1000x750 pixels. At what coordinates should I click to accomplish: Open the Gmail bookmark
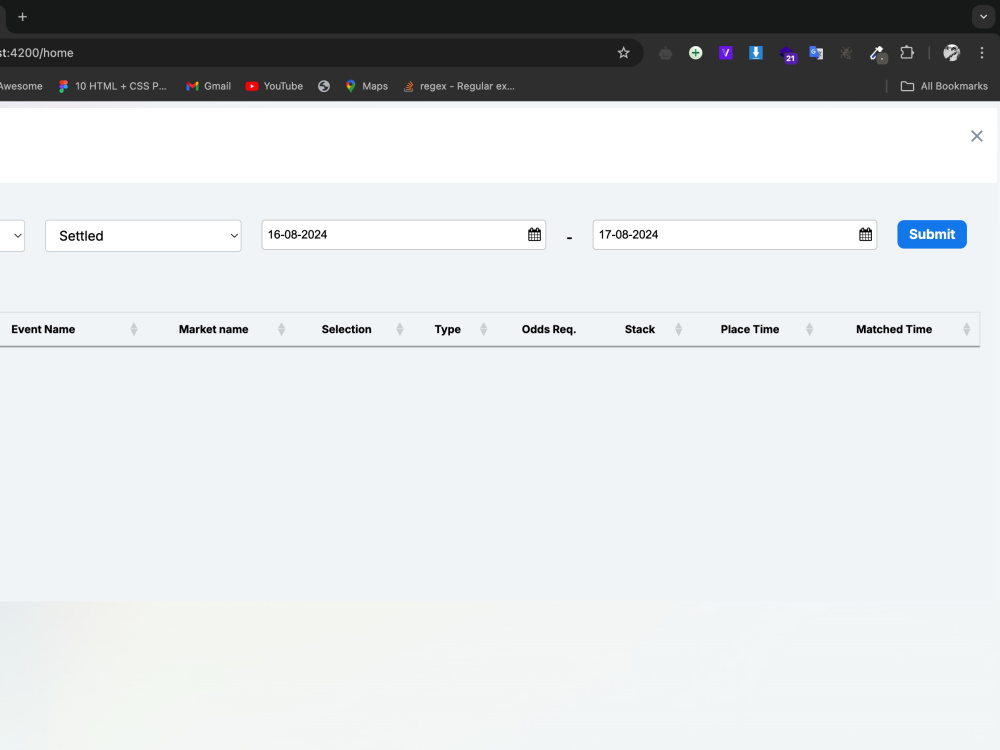pos(209,86)
